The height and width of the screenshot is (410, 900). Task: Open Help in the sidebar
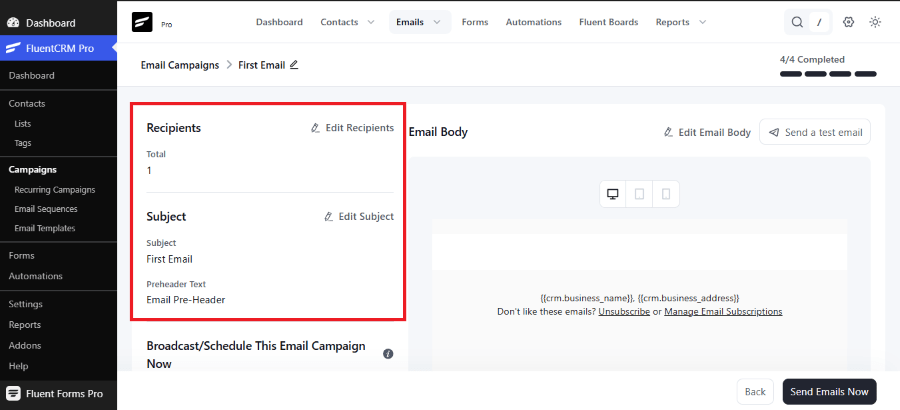(x=18, y=366)
